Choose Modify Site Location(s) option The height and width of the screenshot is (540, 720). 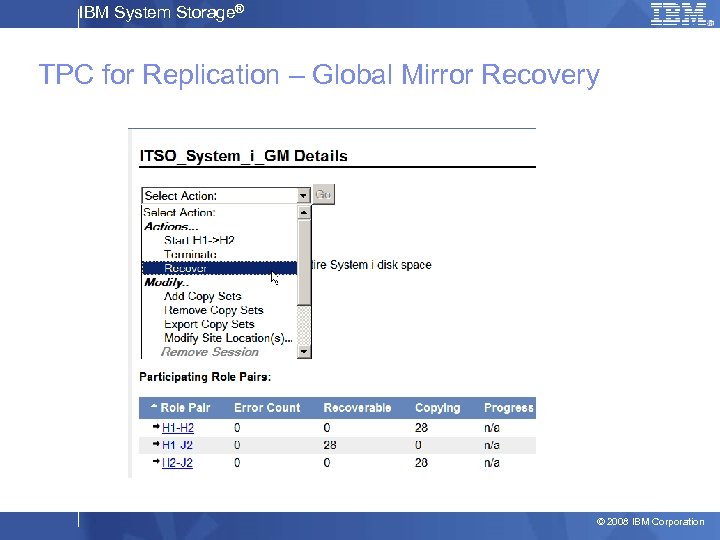tap(228, 338)
